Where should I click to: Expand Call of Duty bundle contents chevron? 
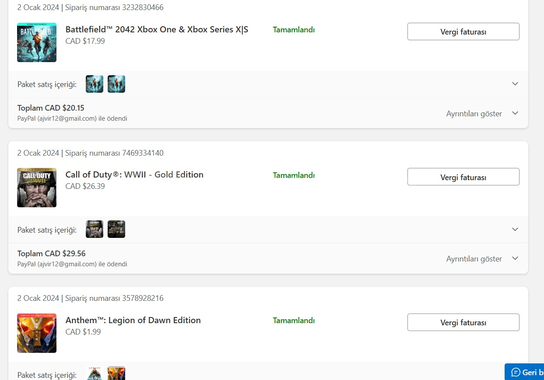point(515,229)
